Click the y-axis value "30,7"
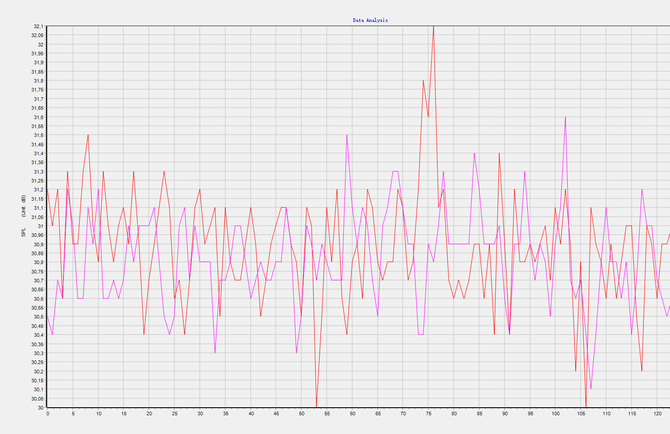Image resolution: width=670 pixels, height=434 pixels. (x=38, y=281)
